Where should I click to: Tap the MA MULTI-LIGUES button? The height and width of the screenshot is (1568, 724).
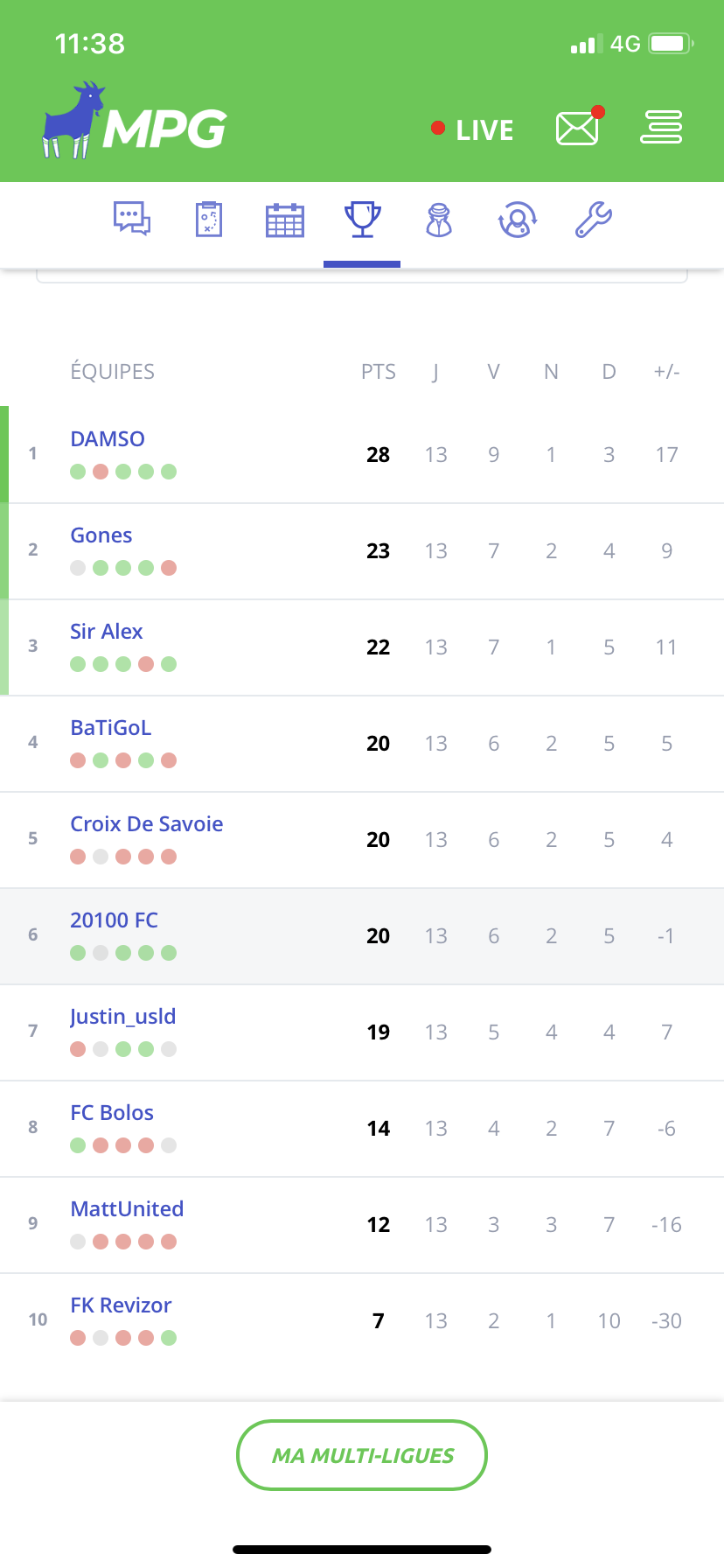click(x=362, y=1455)
